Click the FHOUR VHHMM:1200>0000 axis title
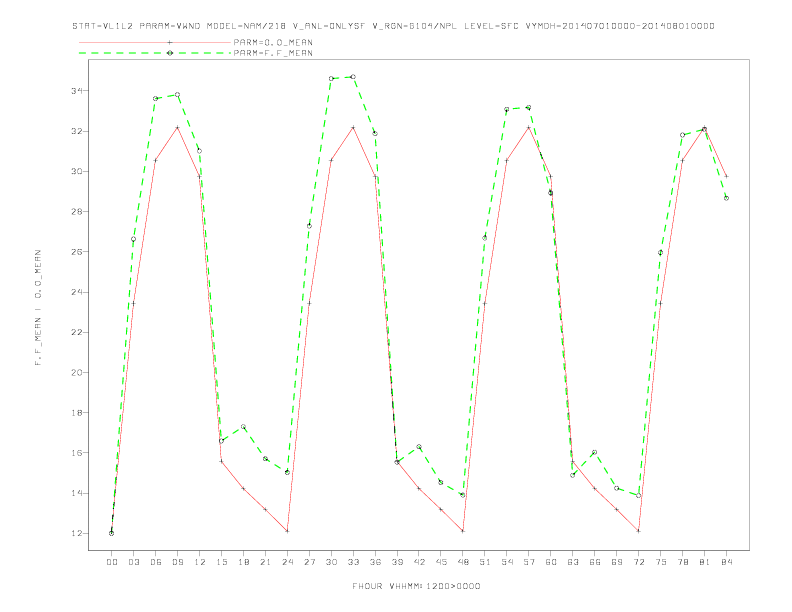792x612 pixels. click(416, 586)
